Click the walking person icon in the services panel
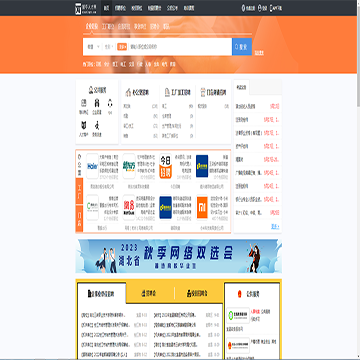Screen dimensions: 360x360 pos(97,126)
